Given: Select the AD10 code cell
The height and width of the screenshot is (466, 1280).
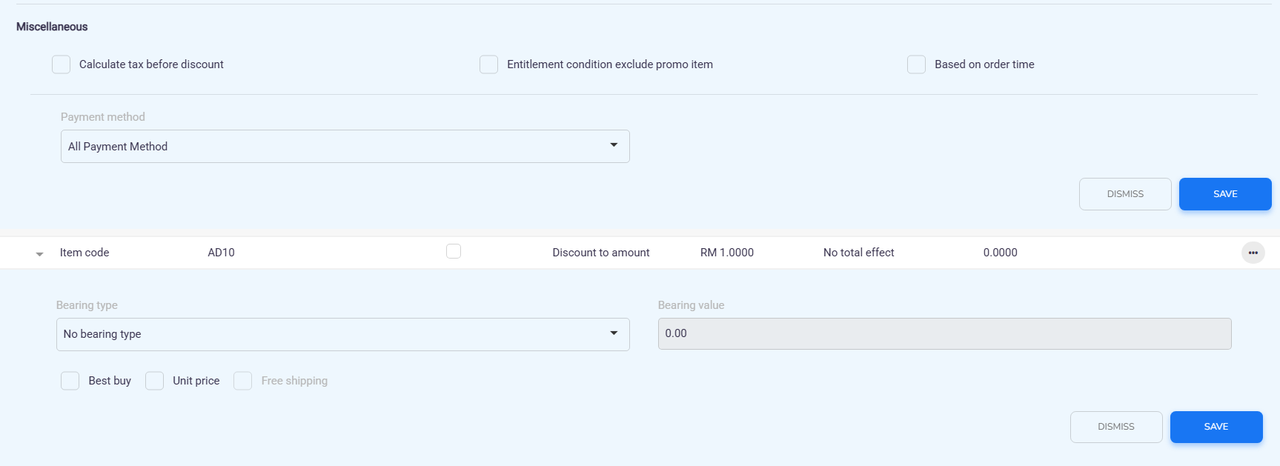Looking at the screenshot, I should (221, 253).
